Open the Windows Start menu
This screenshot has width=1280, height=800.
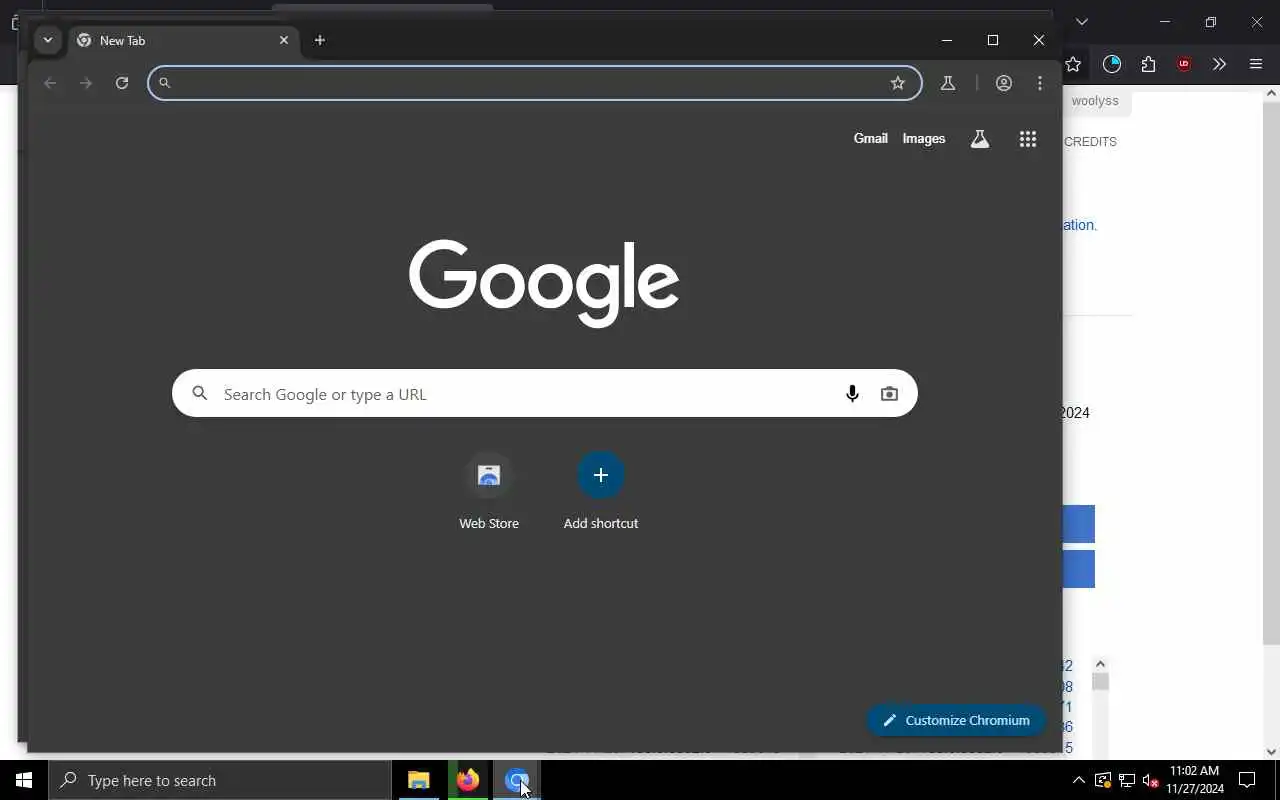coord(24,780)
